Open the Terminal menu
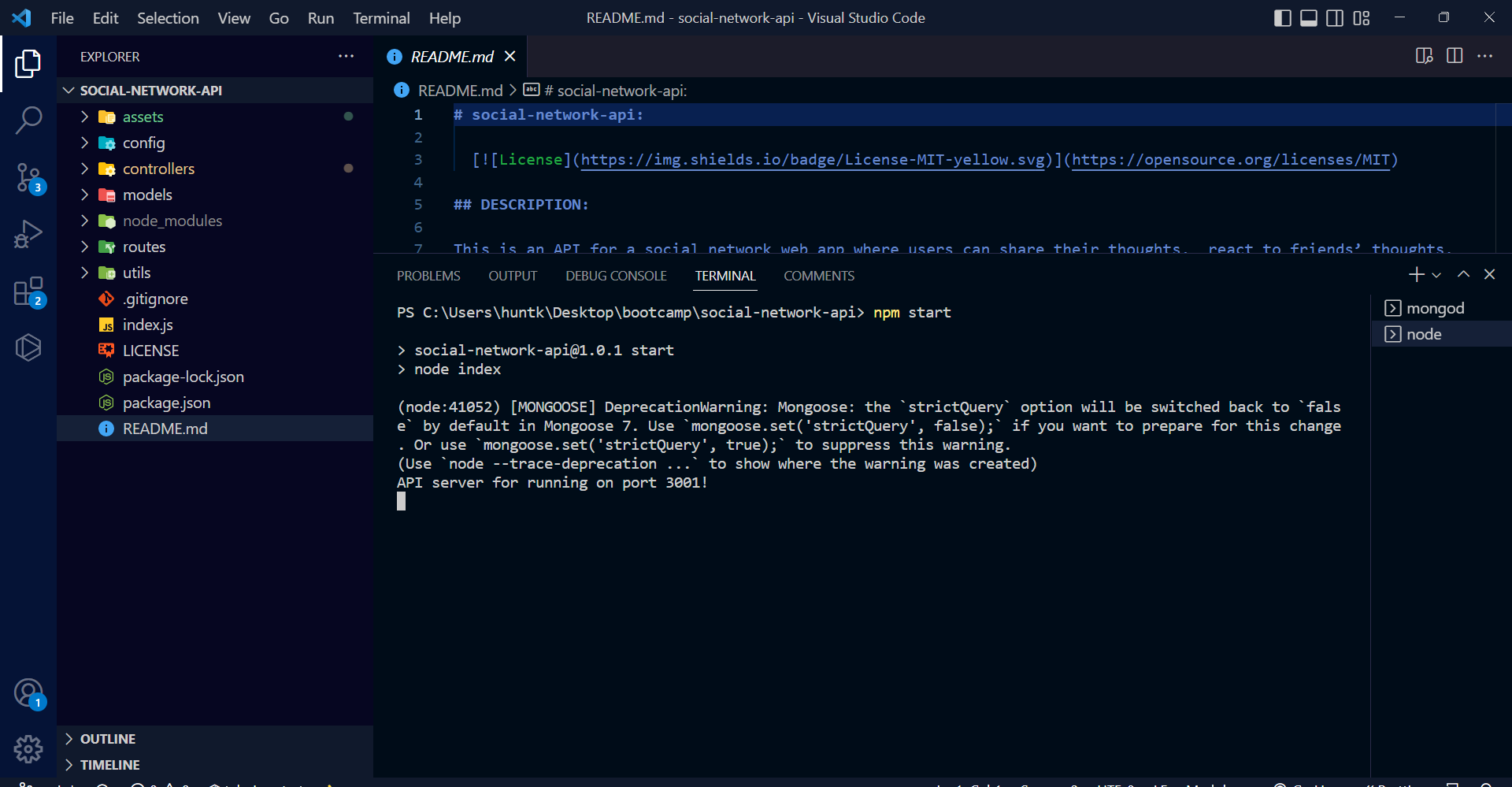Screen dimensions: 1512x787 pos(381,17)
